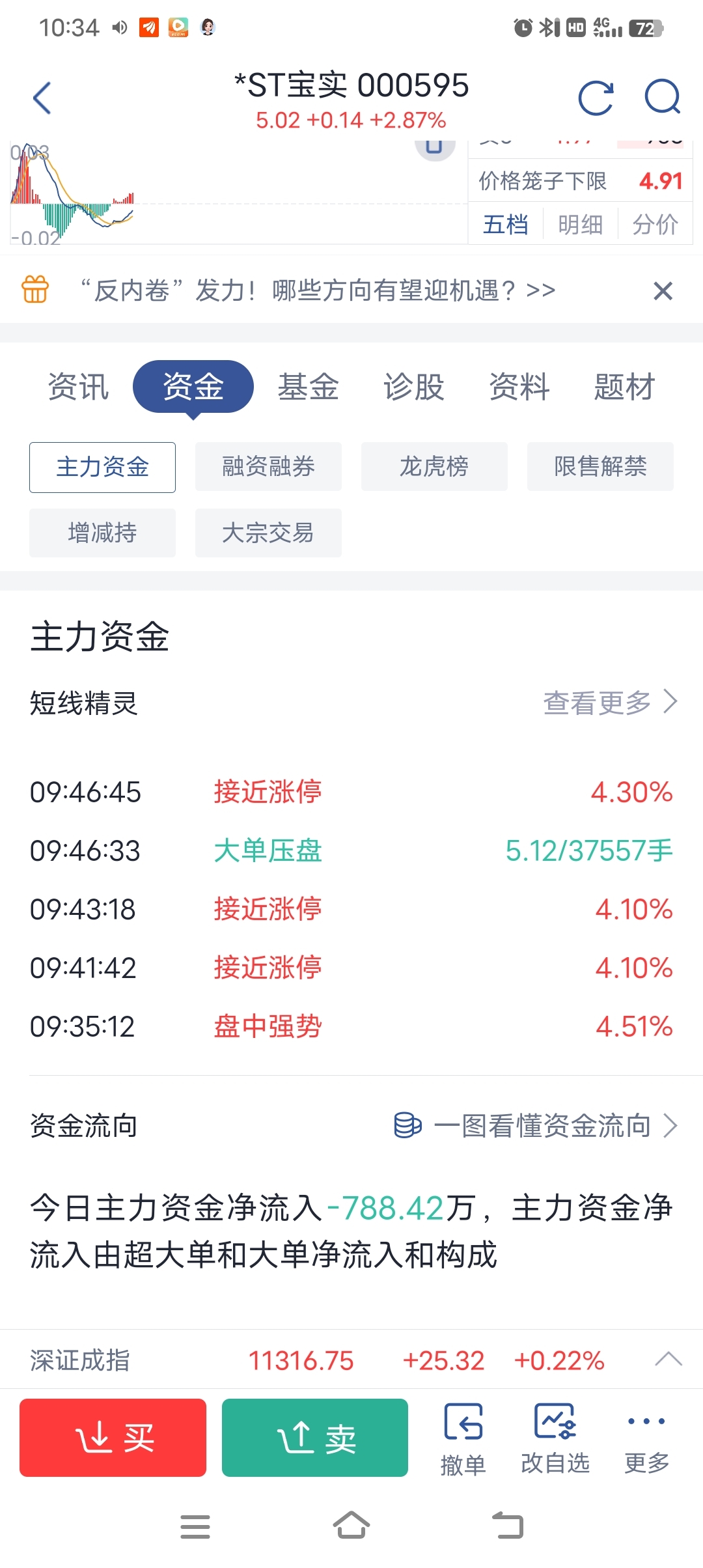Tap the 改自选 watchlist icon
The height and width of the screenshot is (1568, 703).
coord(555,1420)
